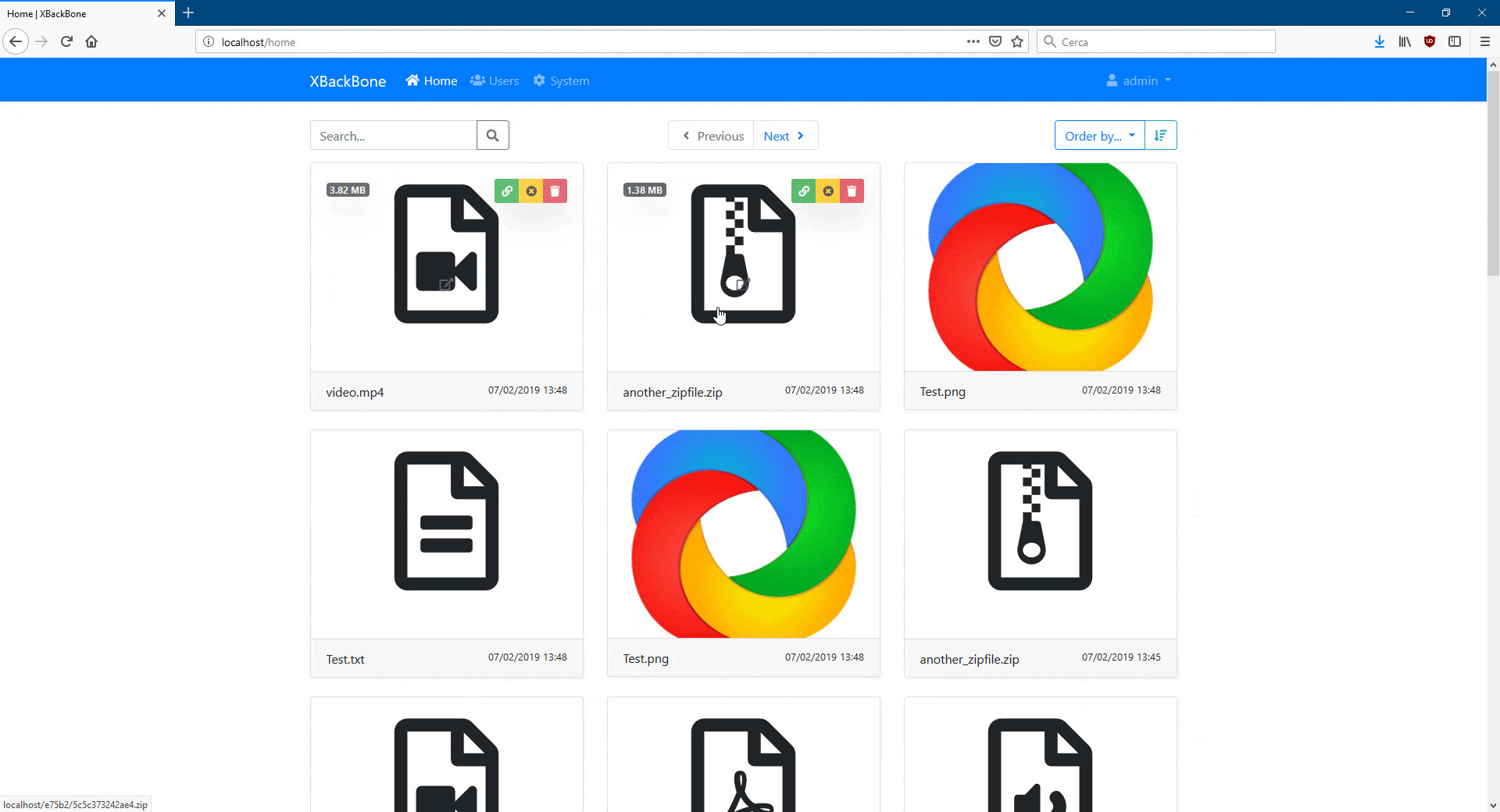Open the 13:45 another_zipfile.zip archive icon
Viewport: 1500px width, 812px height.
(1041, 521)
